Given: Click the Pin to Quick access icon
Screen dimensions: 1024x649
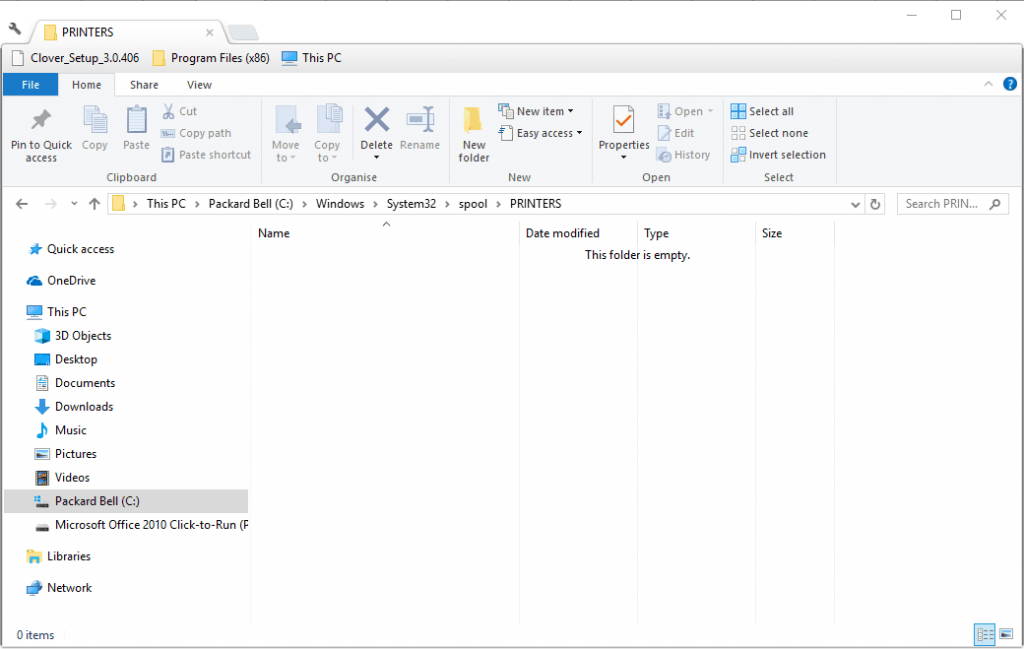Looking at the screenshot, I should 41,122.
